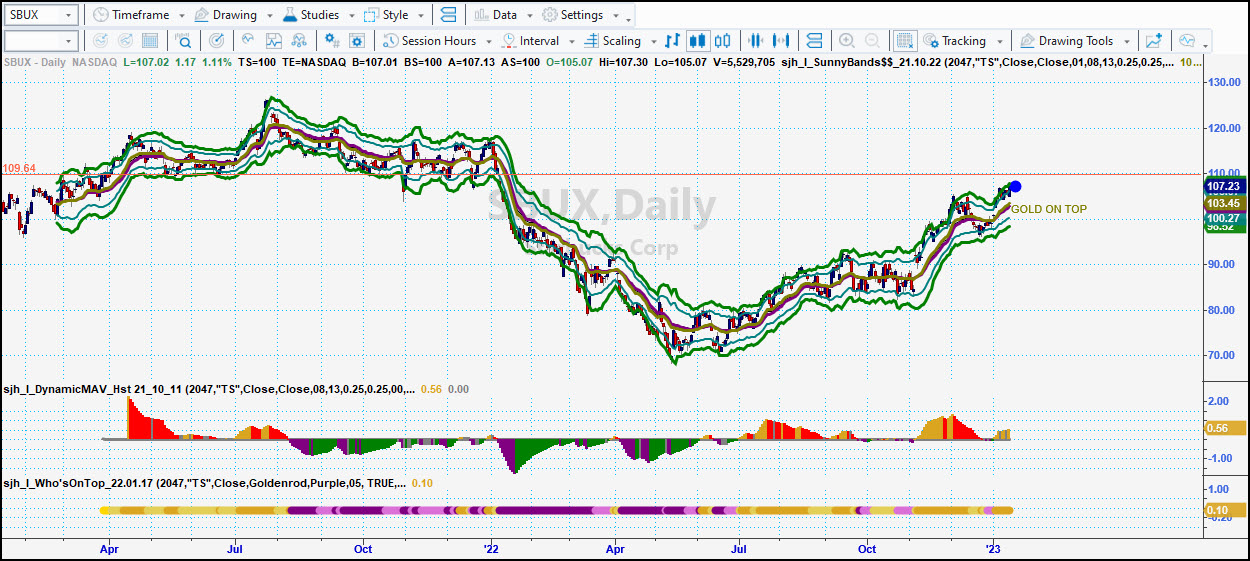1250x561 pixels.
Task: Click the linked-nodes study icon
Action: pos(301,41)
